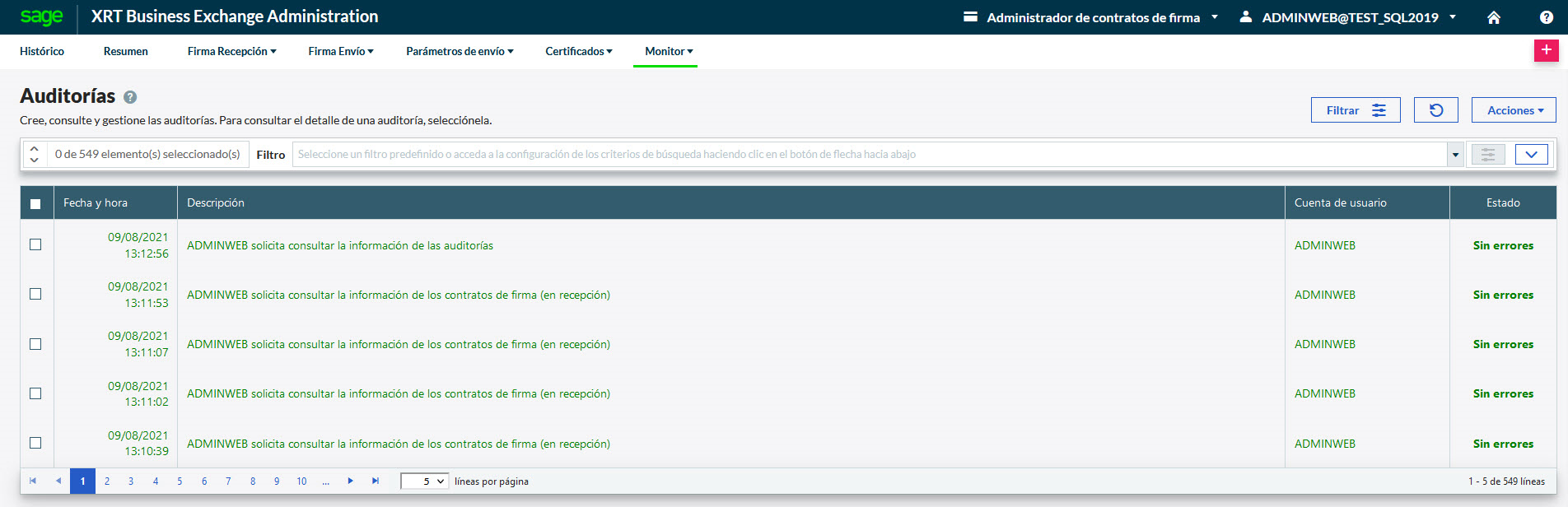This screenshot has width=1568, height=507.
Task: Go to page 3 of the audit list
Action: coord(131,481)
